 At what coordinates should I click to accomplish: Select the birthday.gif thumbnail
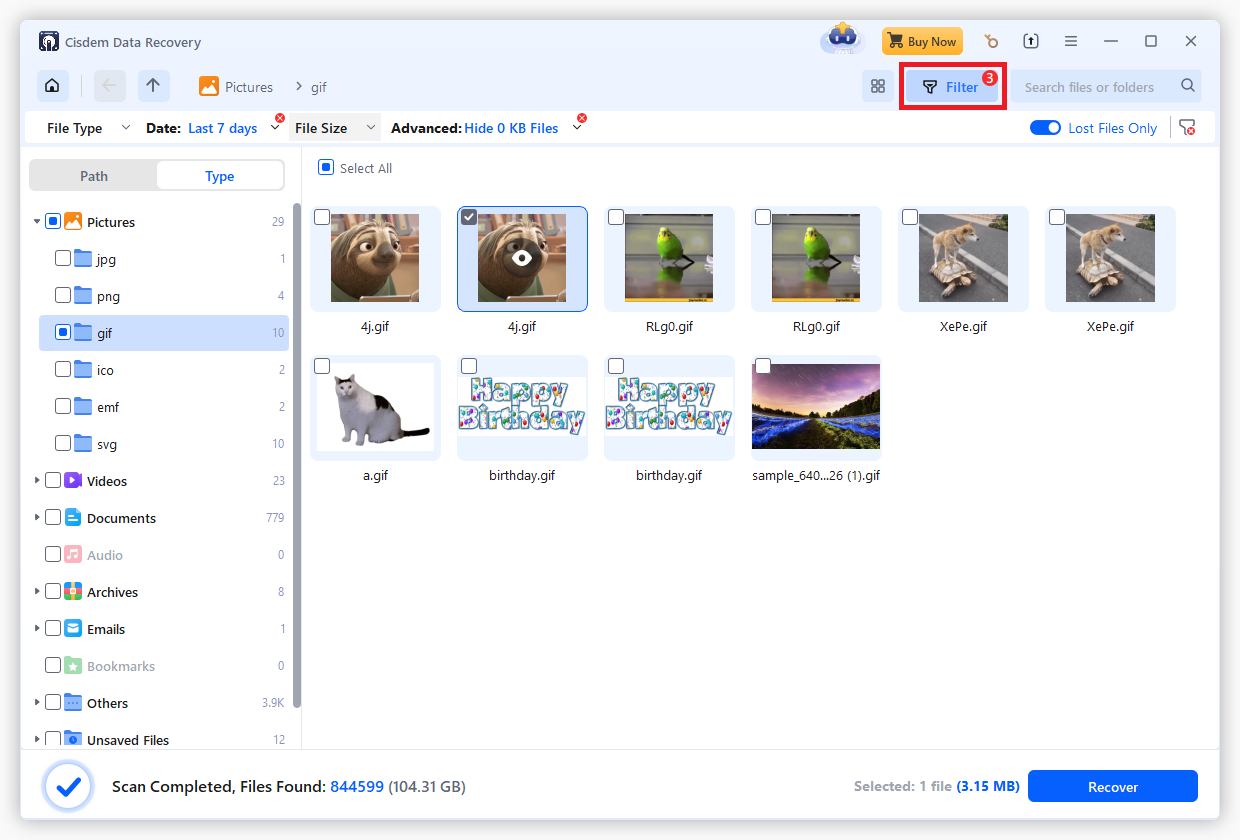(522, 407)
